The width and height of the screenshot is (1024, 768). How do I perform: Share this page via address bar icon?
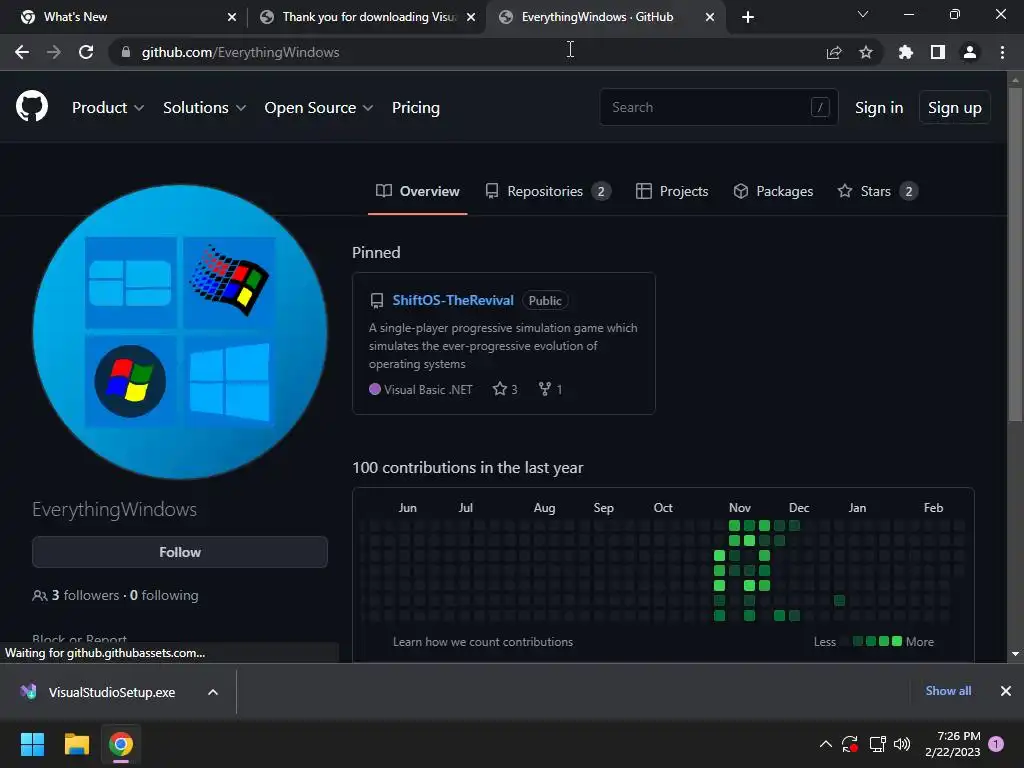(x=834, y=52)
